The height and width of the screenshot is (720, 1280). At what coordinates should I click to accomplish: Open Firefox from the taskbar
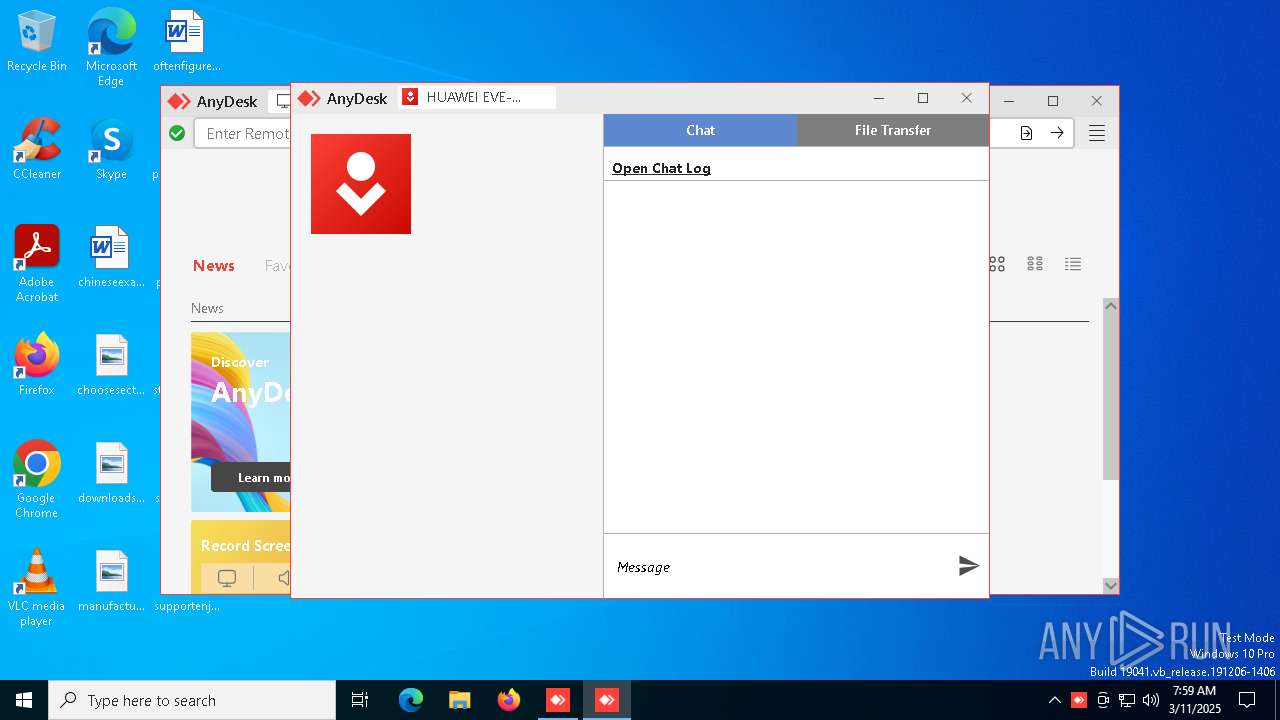[x=508, y=700]
